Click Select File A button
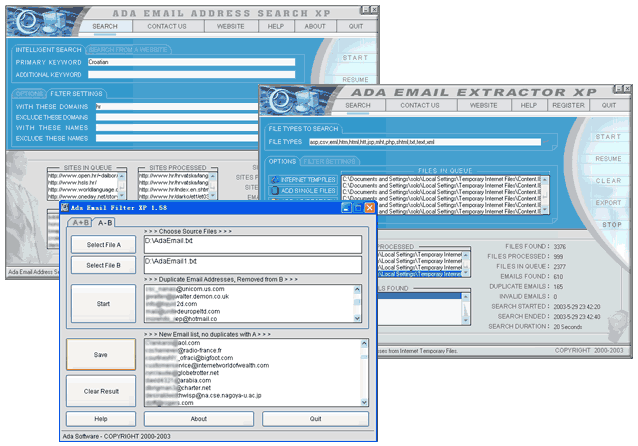Screen dimensions: 638x446 click(103, 245)
